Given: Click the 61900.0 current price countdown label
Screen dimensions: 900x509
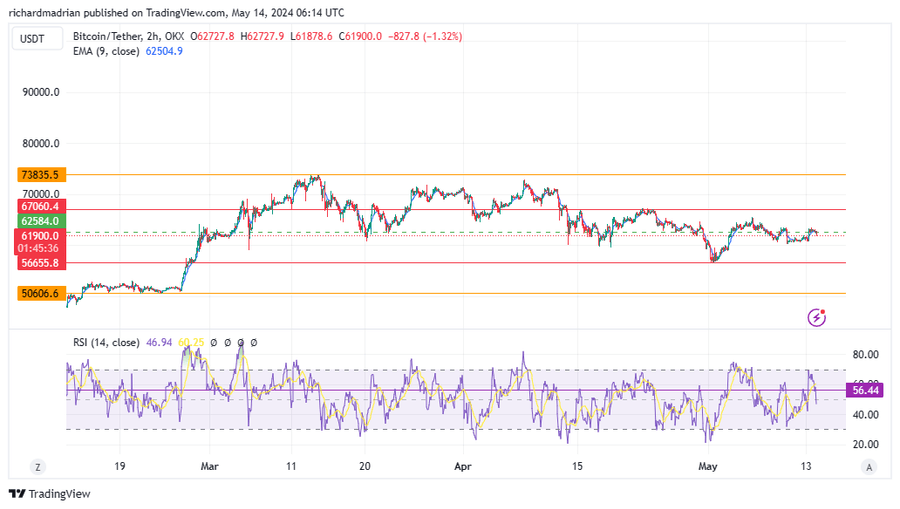Looking at the screenshot, I should [x=40, y=241].
